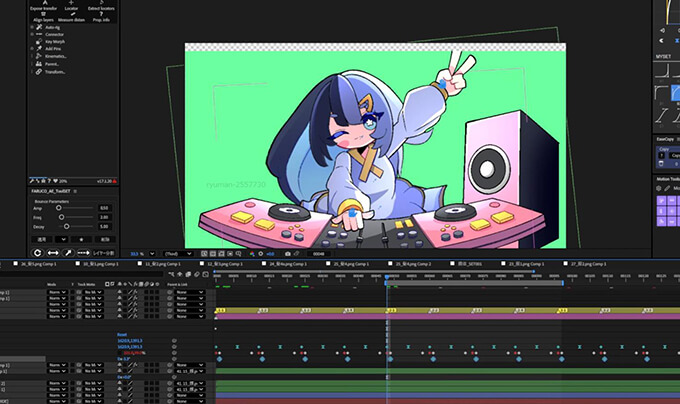Select the Key Morph tool

point(57,41)
